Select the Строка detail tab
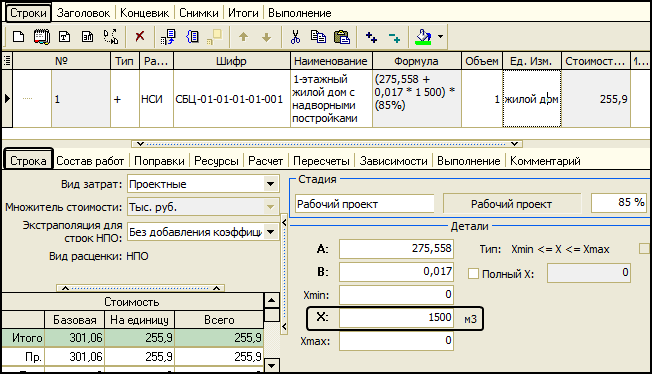This screenshot has height=374, width=652. (x=28, y=161)
